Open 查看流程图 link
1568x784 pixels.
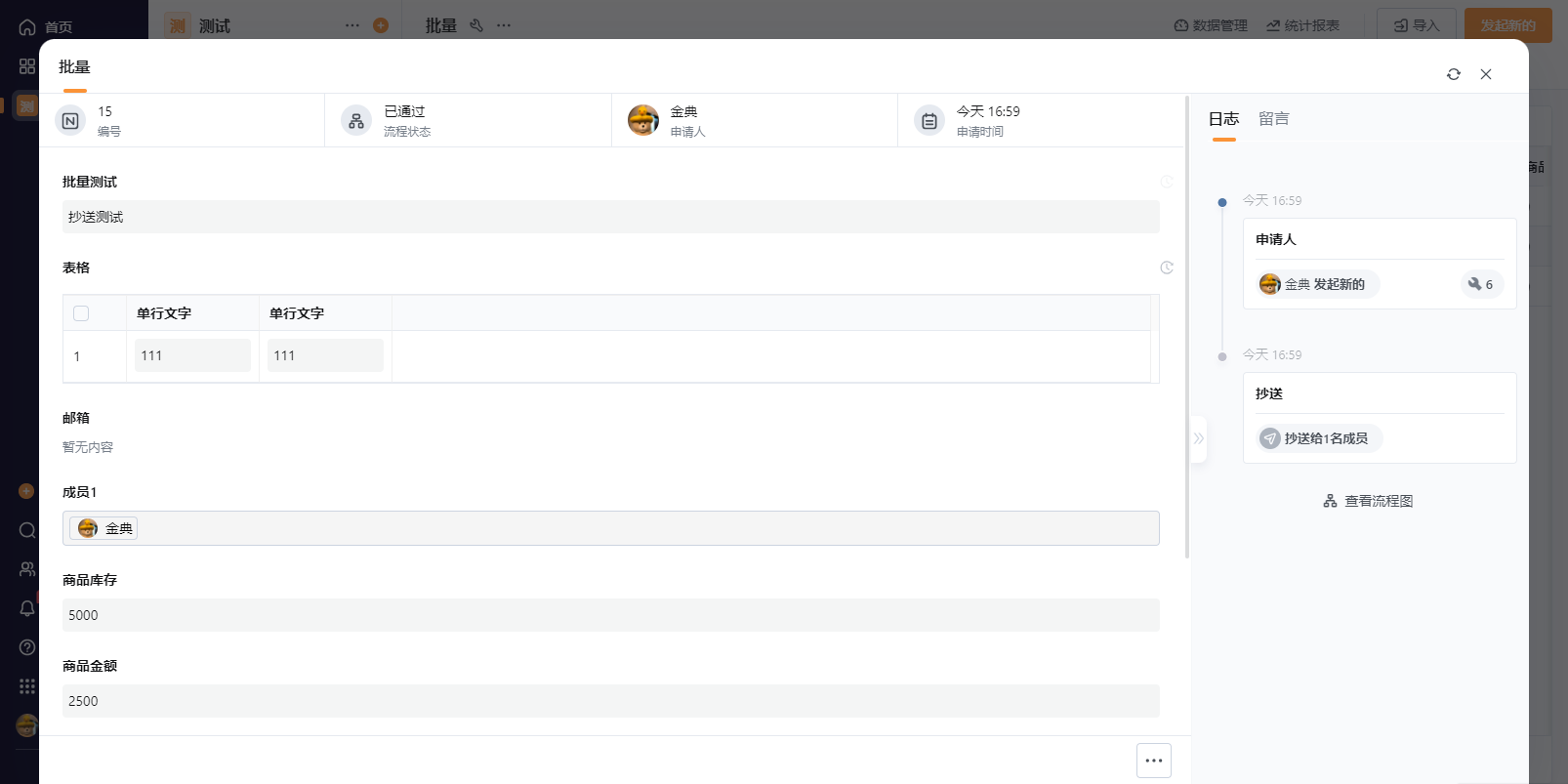(x=1368, y=501)
